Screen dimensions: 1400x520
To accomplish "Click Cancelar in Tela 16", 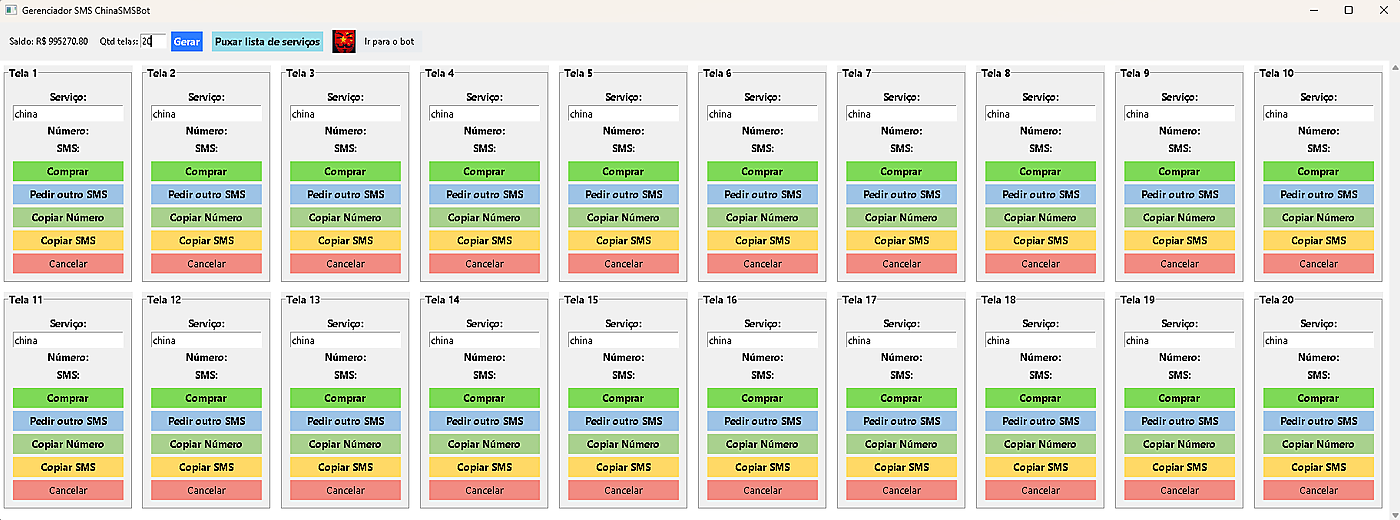I will tap(762, 490).
